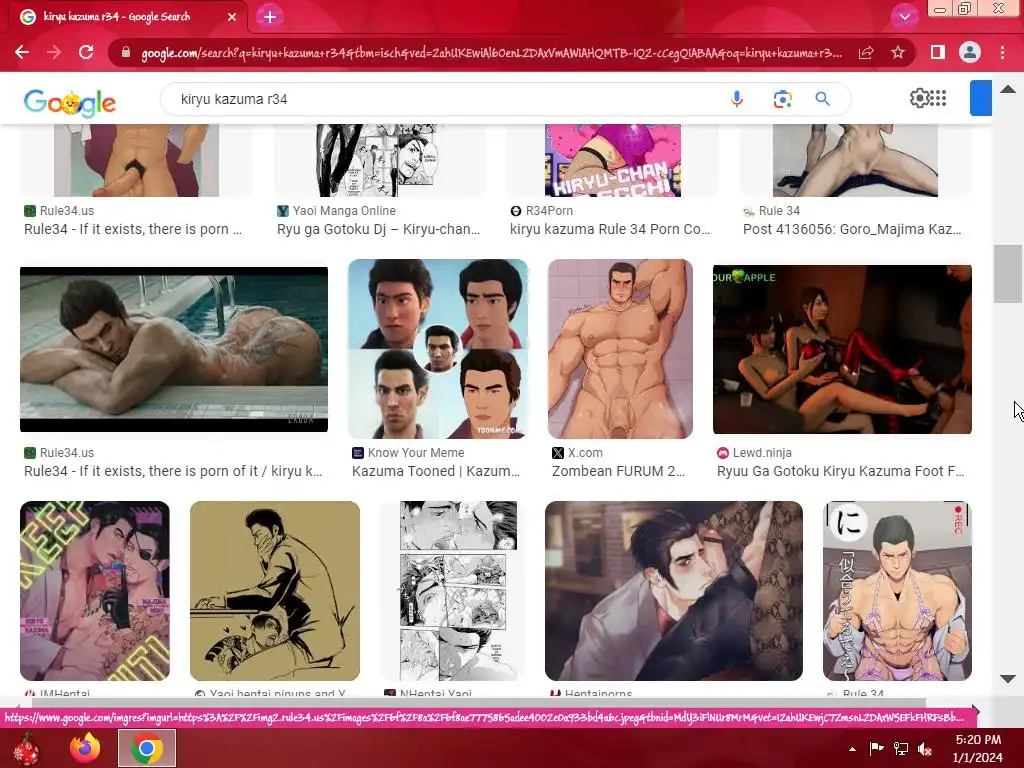Click the page scrollbar down arrow

(1008, 679)
